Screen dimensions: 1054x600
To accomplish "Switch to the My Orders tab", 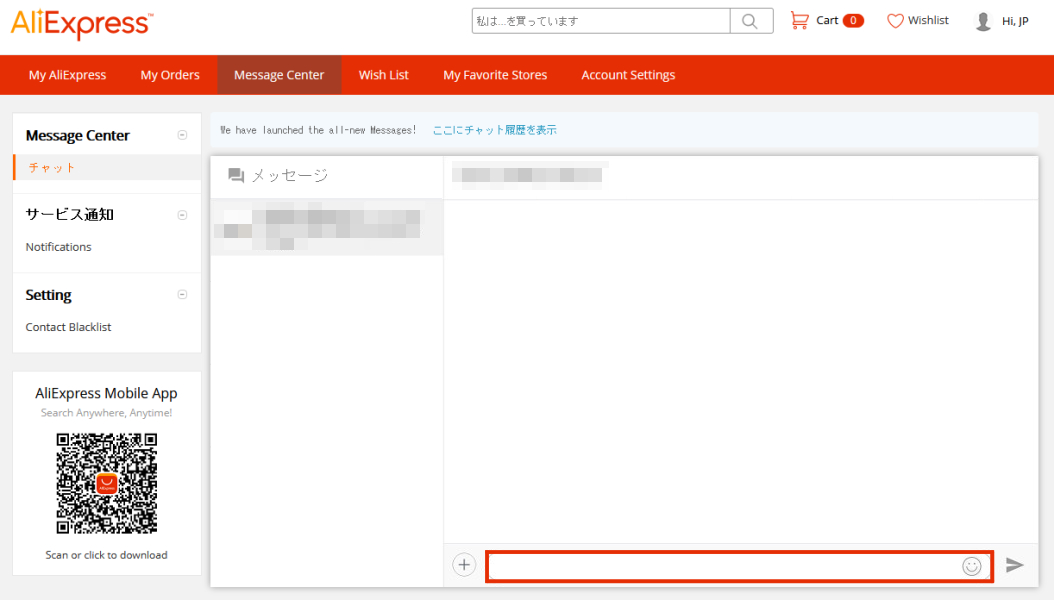I will click(x=169, y=74).
